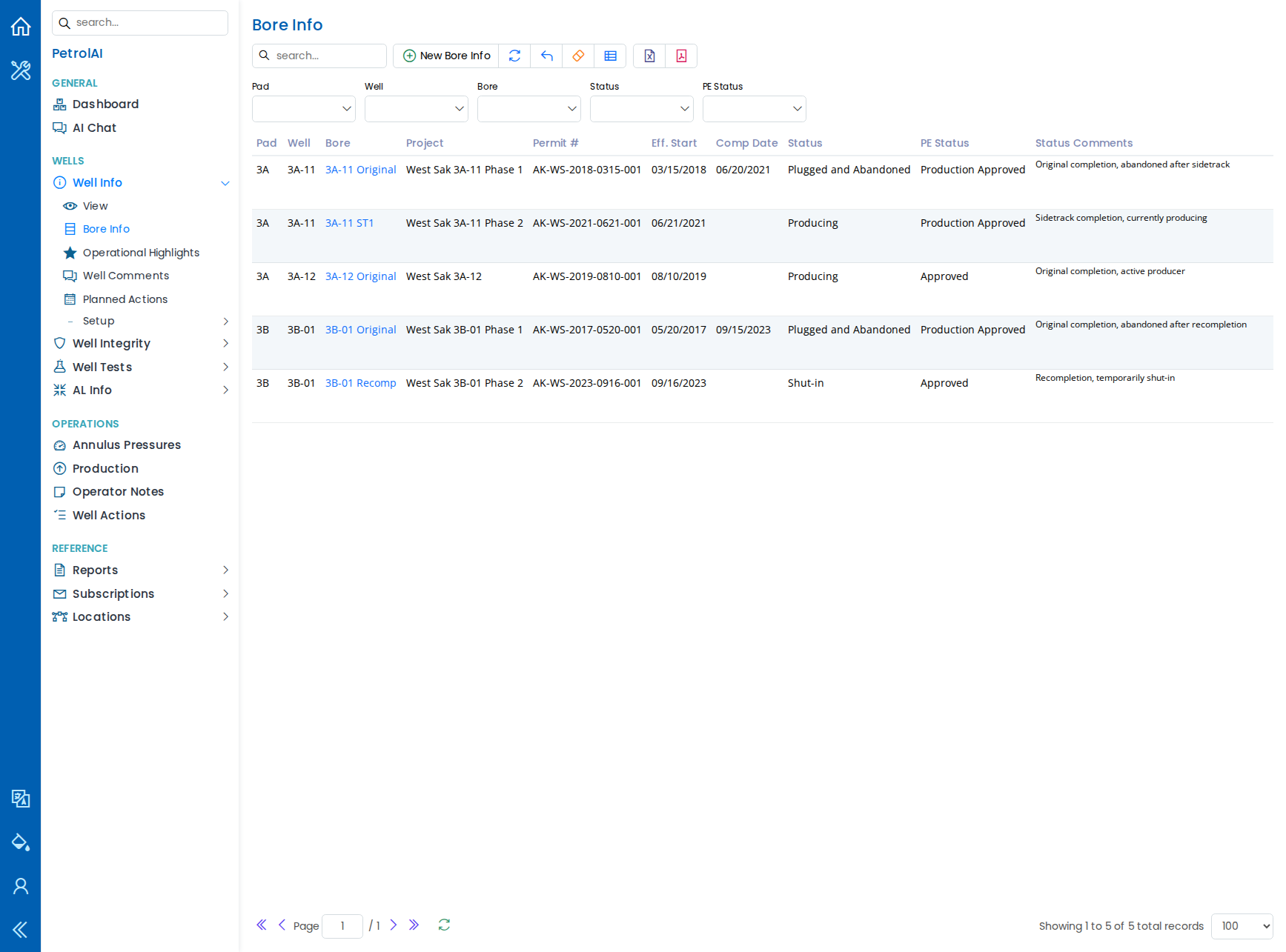1286x952 pixels.
Task: Open page size 100 dropdown
Action: [1242, 926]
